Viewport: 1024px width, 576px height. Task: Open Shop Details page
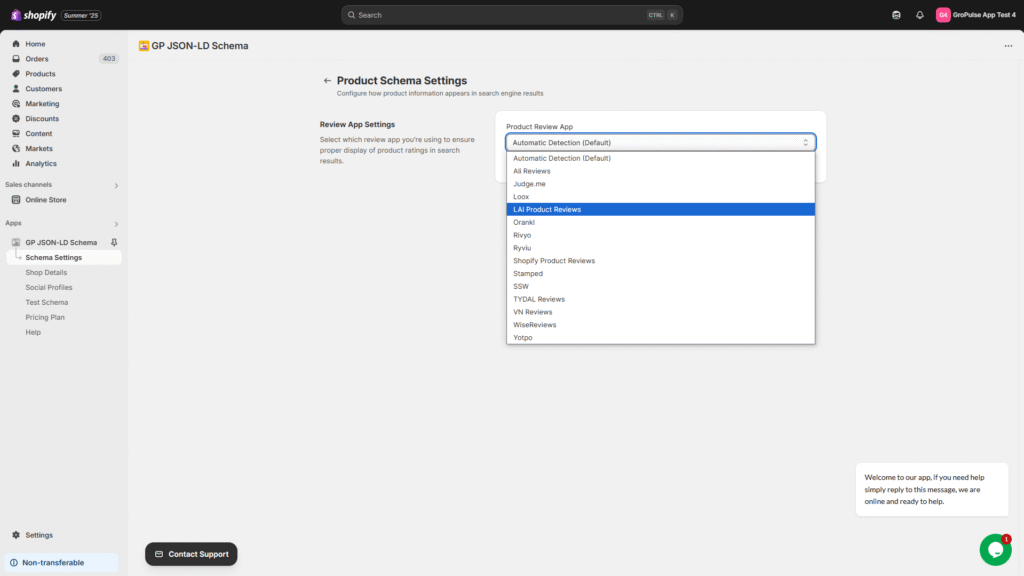46,272
